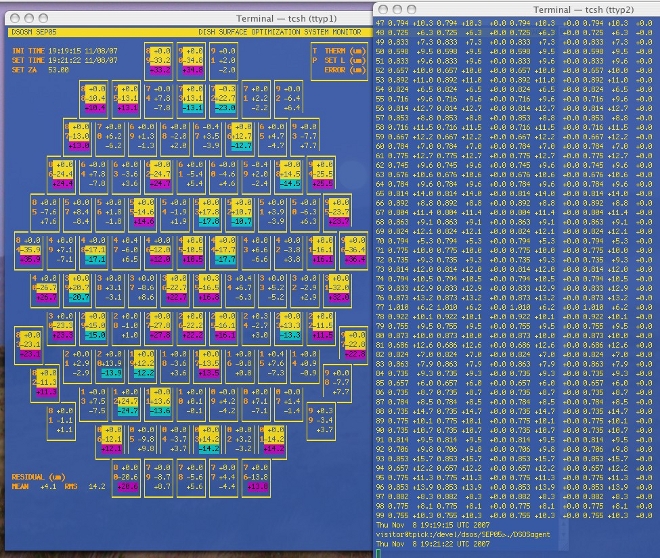Image resolution: width=660 pixels, height=558 pixels.
Task: Click 'Thu Nov 8 19:19:15 UTC 2007' line
Action: click(433, 525)
